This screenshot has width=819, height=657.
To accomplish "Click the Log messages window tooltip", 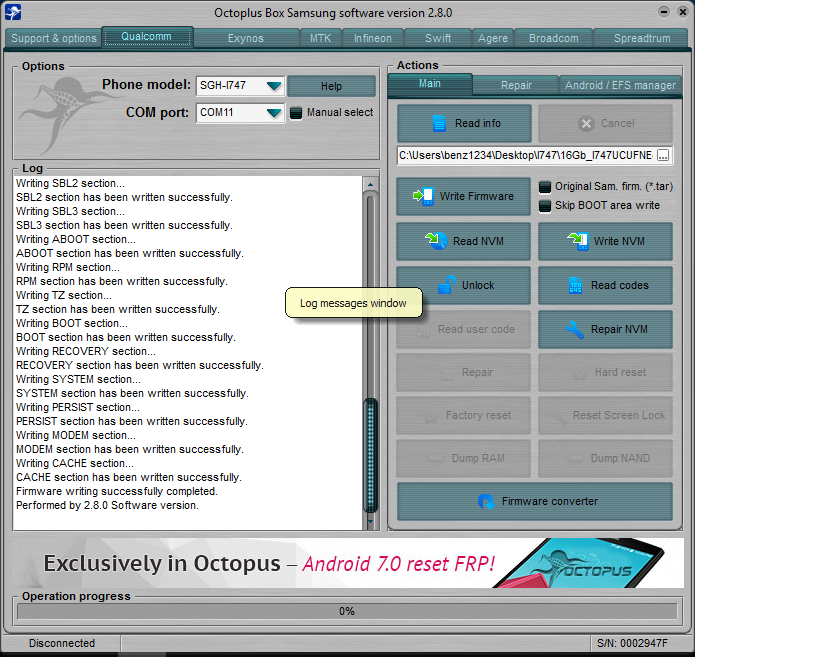I will 353,303.
